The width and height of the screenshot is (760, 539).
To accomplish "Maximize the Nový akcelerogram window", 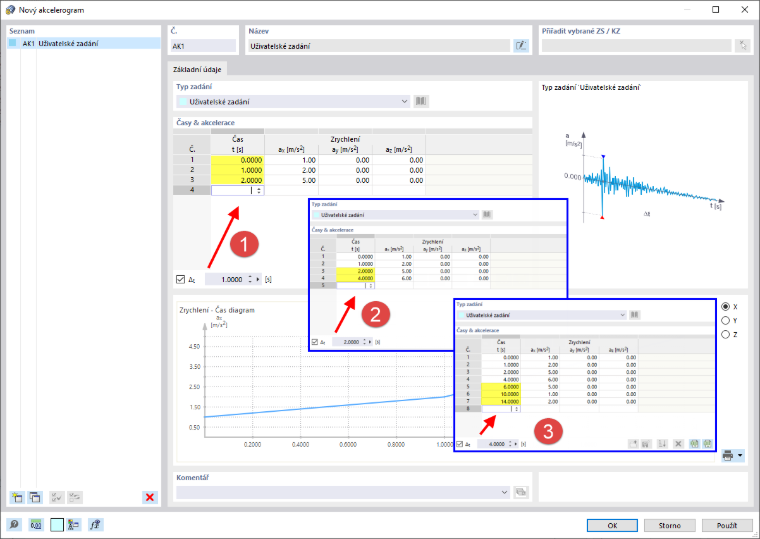I will click(x=715, y=10).
